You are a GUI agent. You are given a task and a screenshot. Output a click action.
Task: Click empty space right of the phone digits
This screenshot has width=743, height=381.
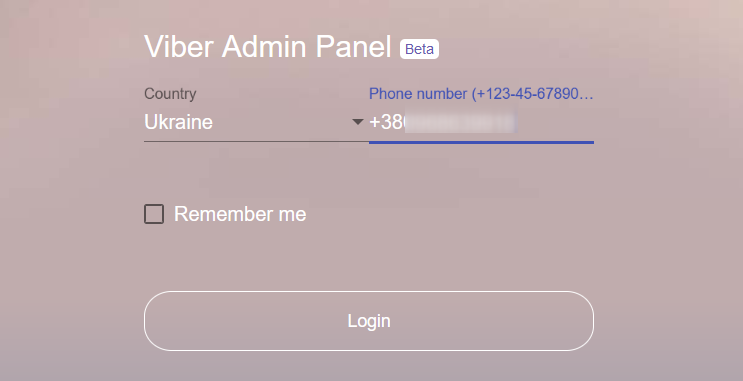(x=554, y=122)
